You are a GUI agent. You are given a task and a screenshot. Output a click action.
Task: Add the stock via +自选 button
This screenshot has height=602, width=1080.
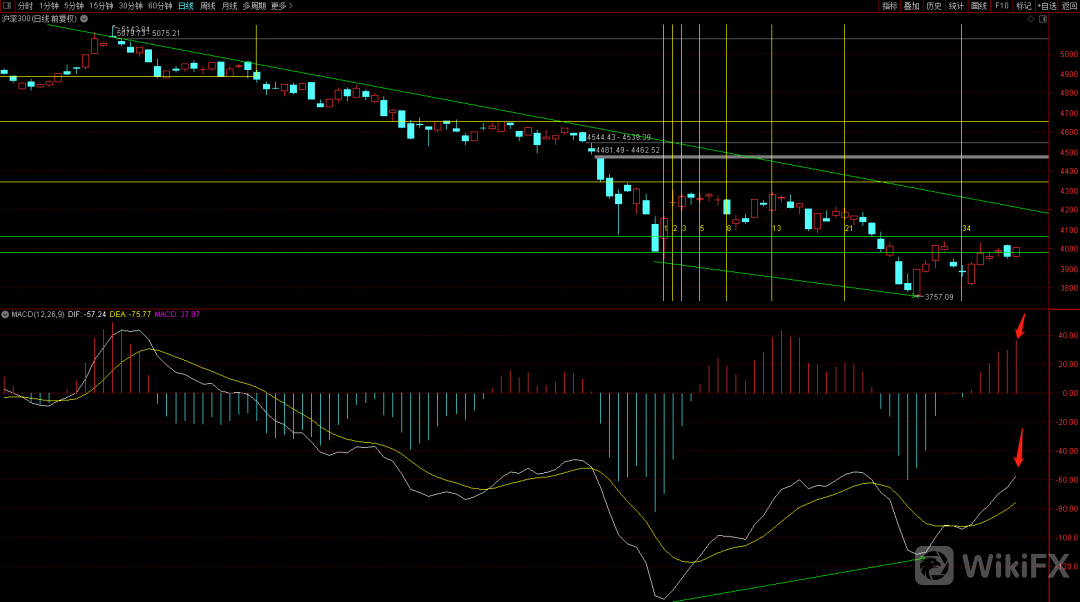tap(1046, 6)
